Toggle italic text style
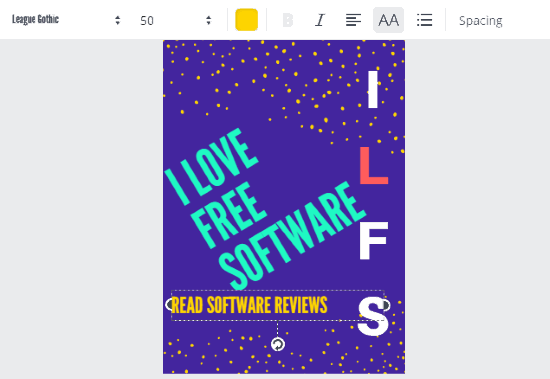The image size is (550, 379). pyautogui.click(x=320, y=20)
